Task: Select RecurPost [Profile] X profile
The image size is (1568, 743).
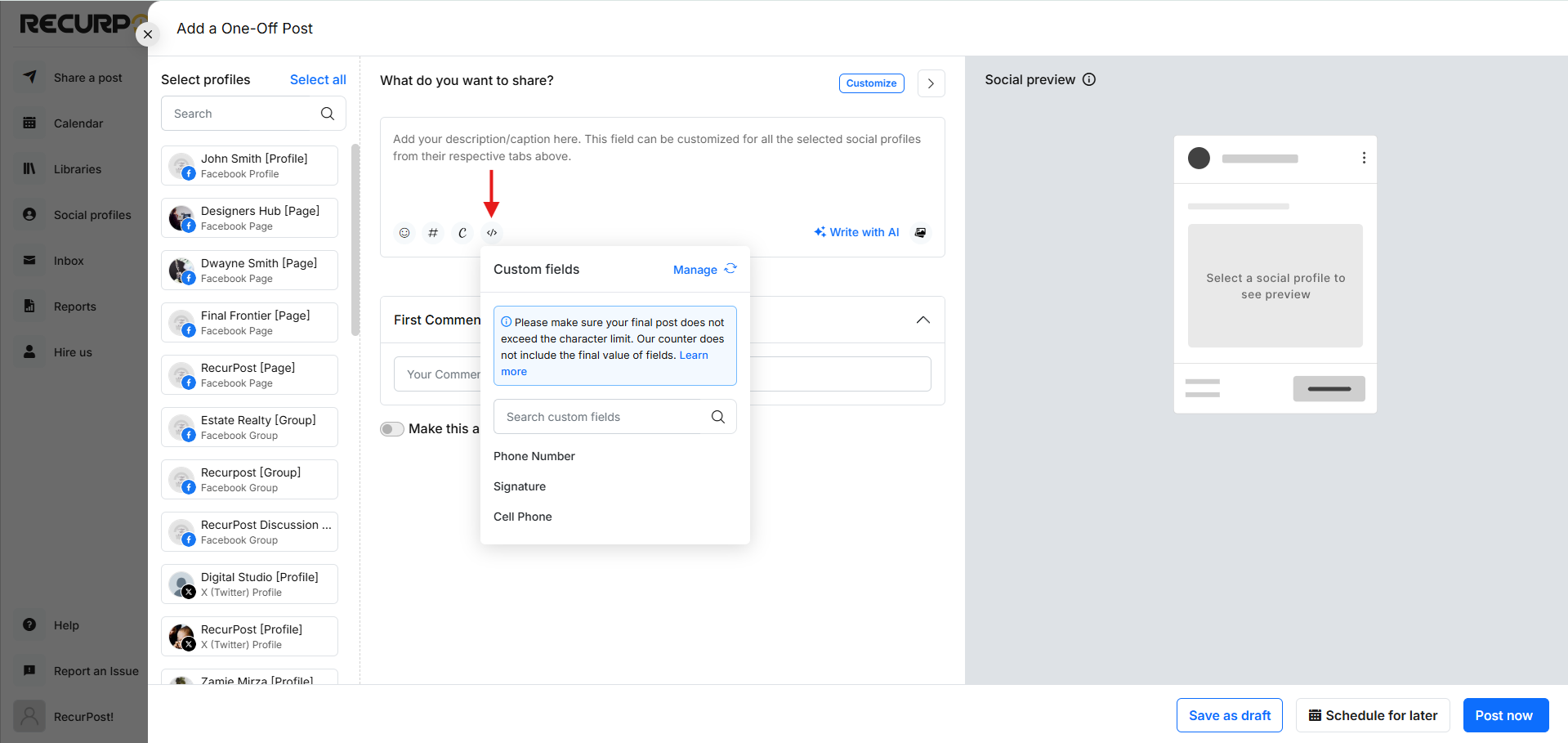Action: pos(249,637)
